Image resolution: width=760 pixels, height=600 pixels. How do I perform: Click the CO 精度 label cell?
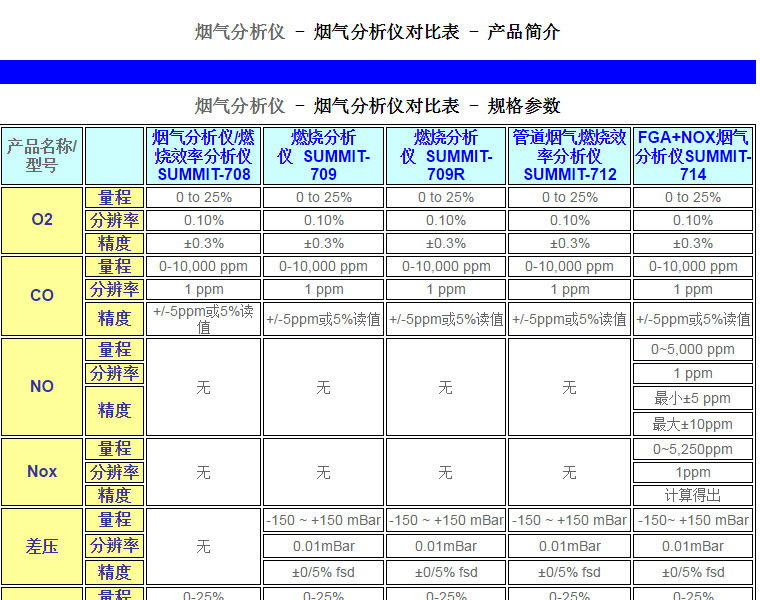pos(114,319)
